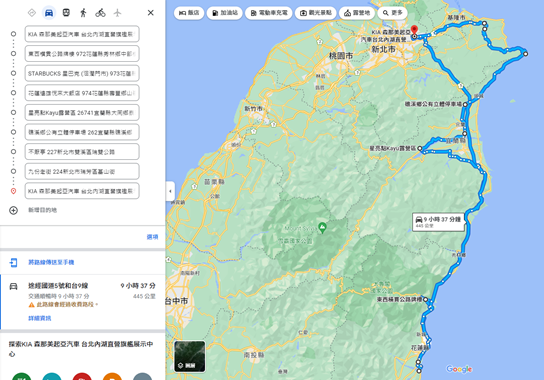Image resolution: width=544 pixels, height=380 pixels.
Task: Open the map layers thumbnail
Action: [x=189, y=356]
